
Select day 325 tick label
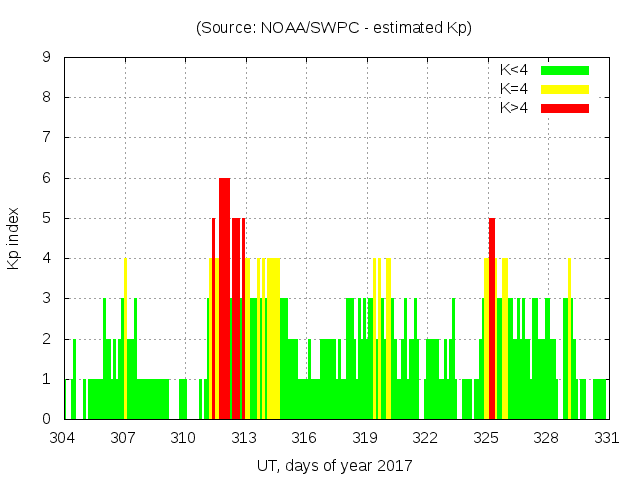point(486,437)
